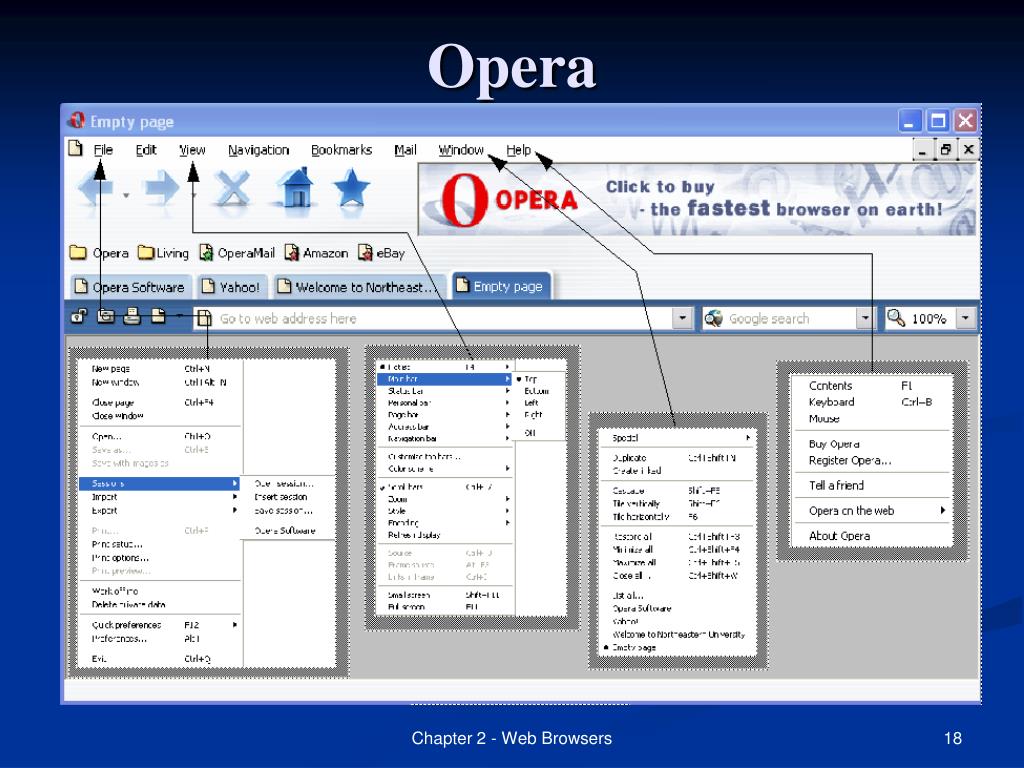Choose Contents in Help menu
The height and width of the screenshot is (768, 1024).
click(872, 386)
